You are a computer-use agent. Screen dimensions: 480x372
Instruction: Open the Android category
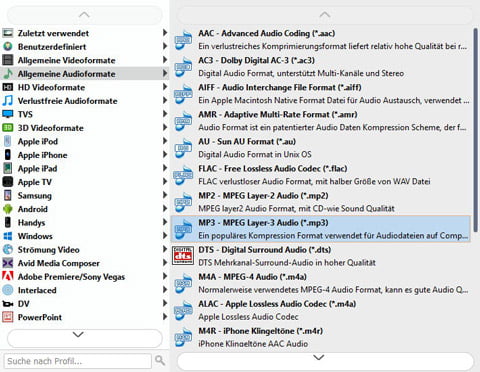pyautogui.click(x=85, y=209)
